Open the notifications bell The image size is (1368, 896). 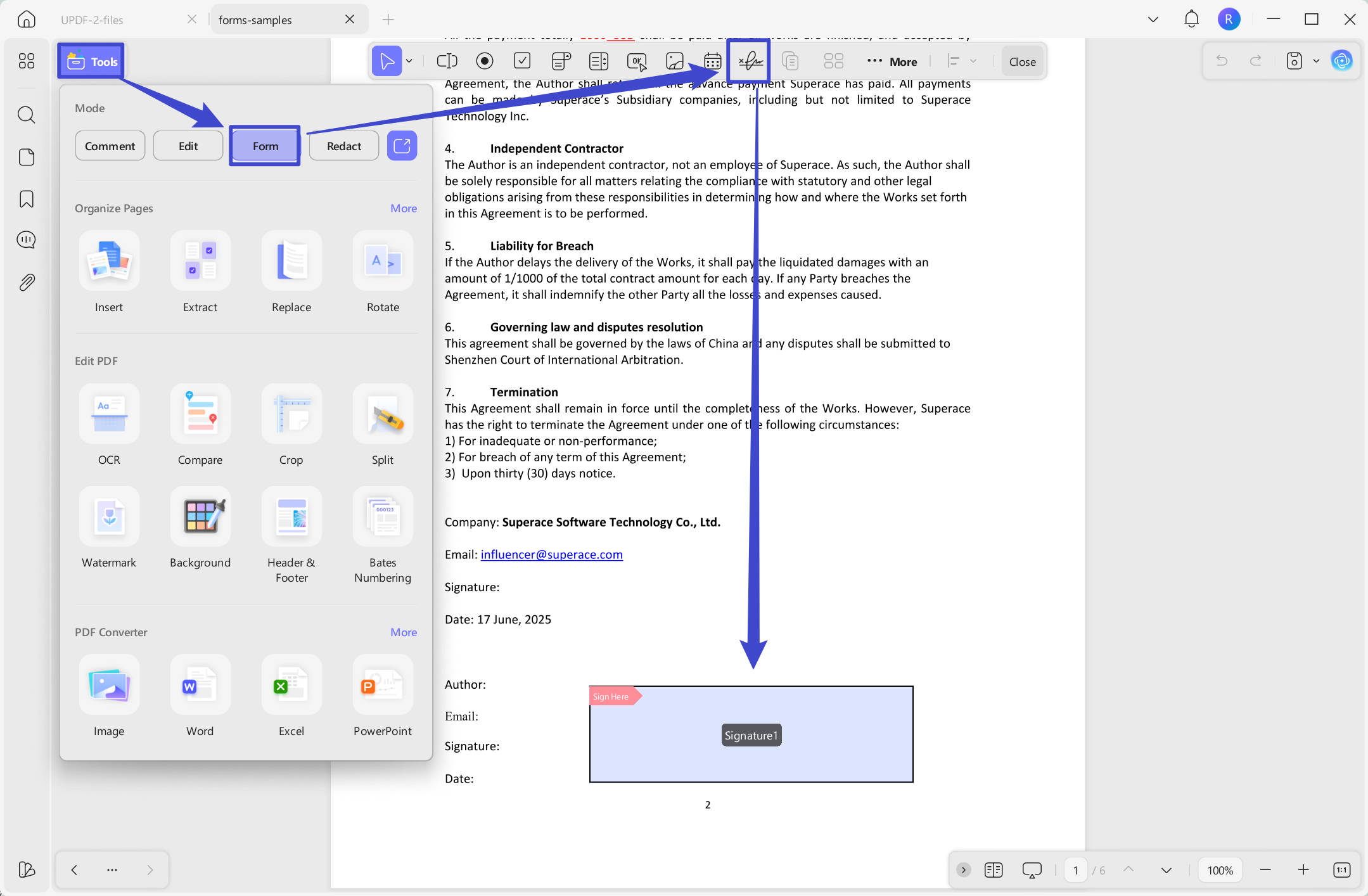[1191, 19]
